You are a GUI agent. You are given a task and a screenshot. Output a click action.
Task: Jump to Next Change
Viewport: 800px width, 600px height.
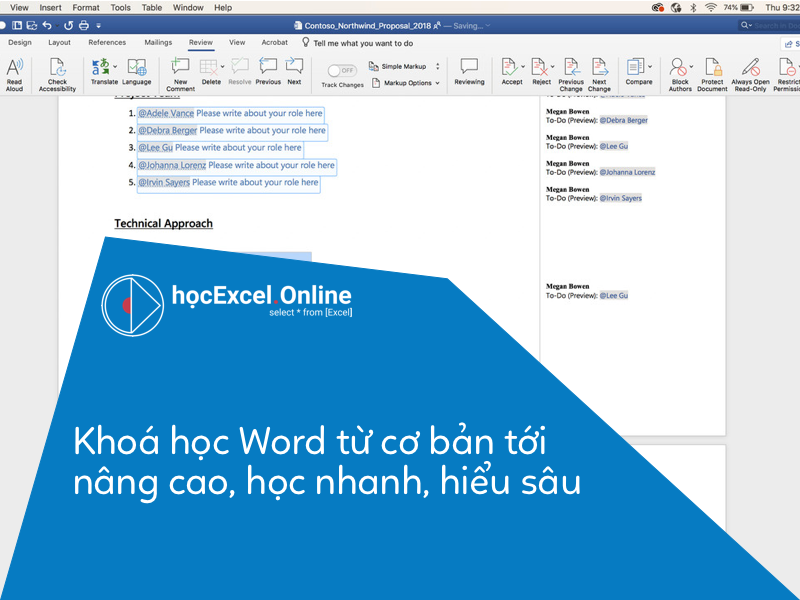[x=599, y=74]
